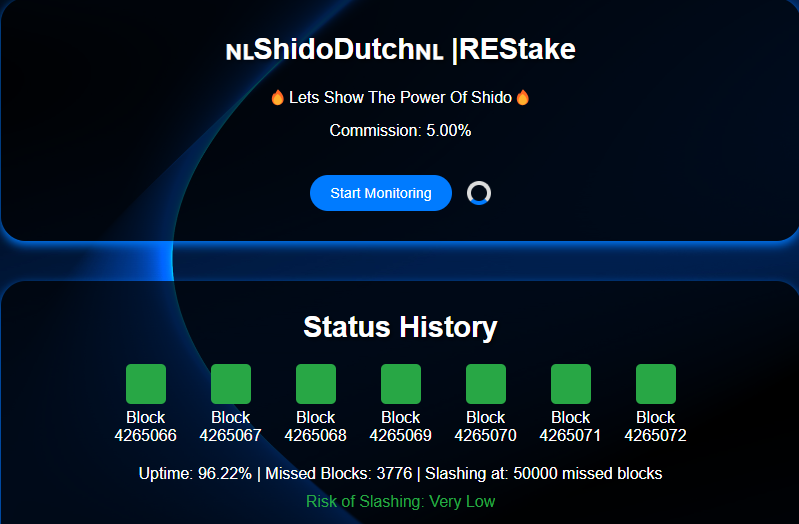Select the green status square for Block 4265069
799x524 pixels.
(x=401, y=384)
